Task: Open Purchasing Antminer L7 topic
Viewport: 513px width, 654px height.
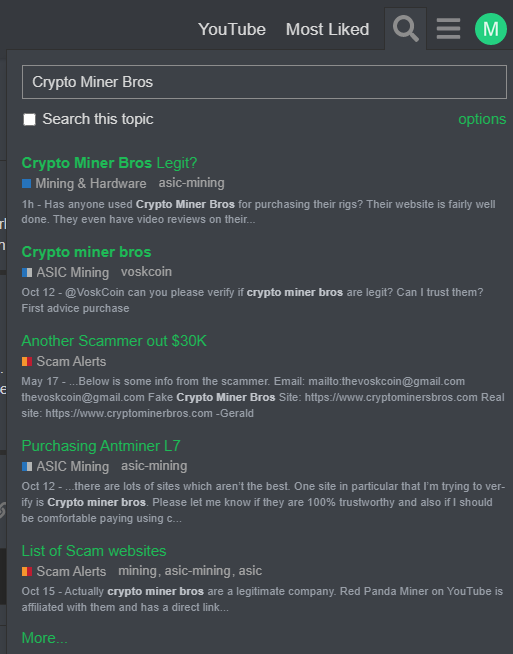Action: pos(101,446)
